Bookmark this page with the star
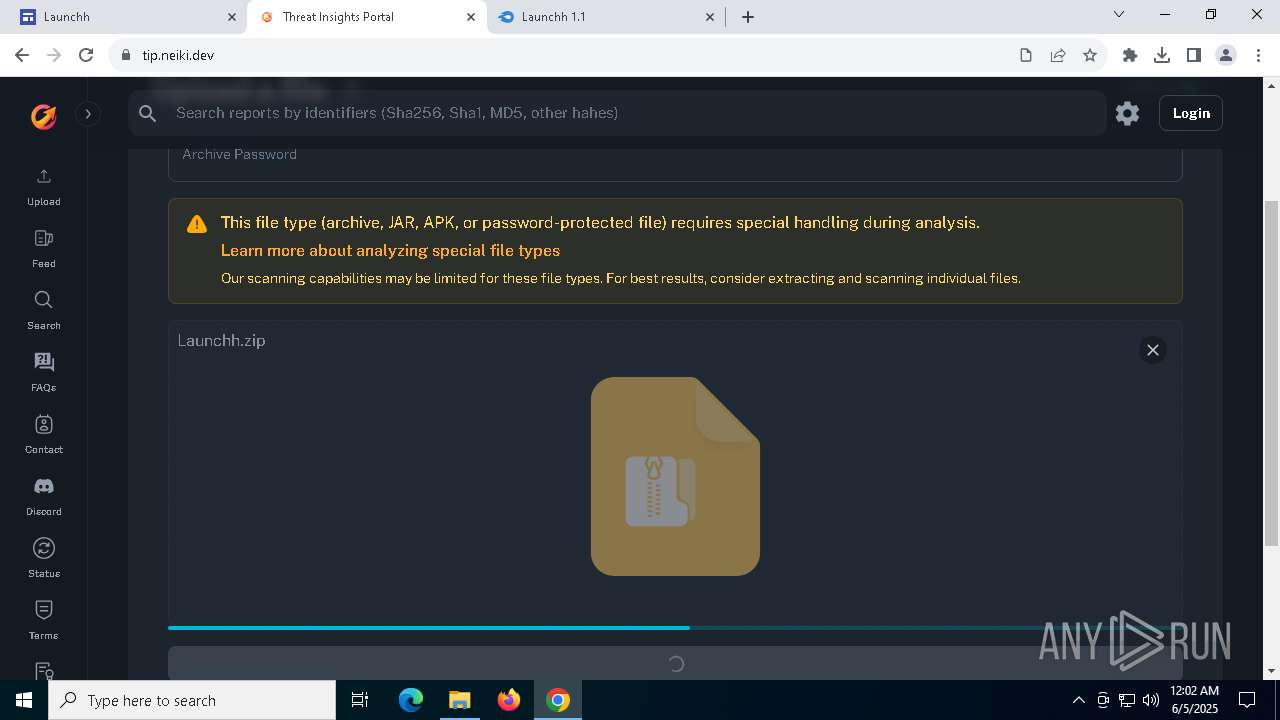Screen dimensions: 1280x720 tap(1090, 55)
